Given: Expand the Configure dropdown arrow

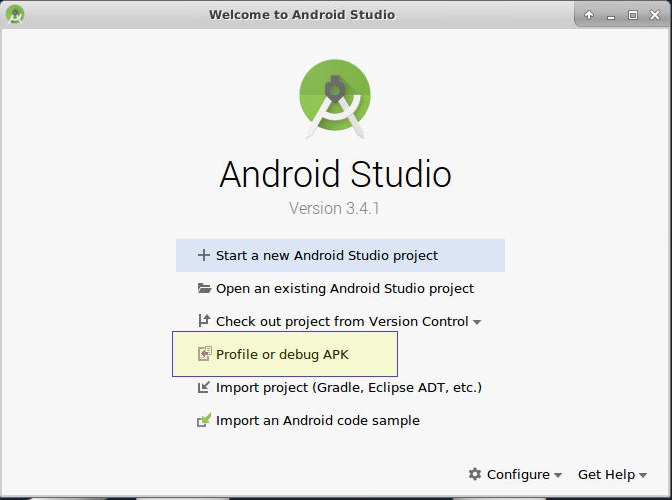Looking at the screenshot, I should [x=558, y=475].
